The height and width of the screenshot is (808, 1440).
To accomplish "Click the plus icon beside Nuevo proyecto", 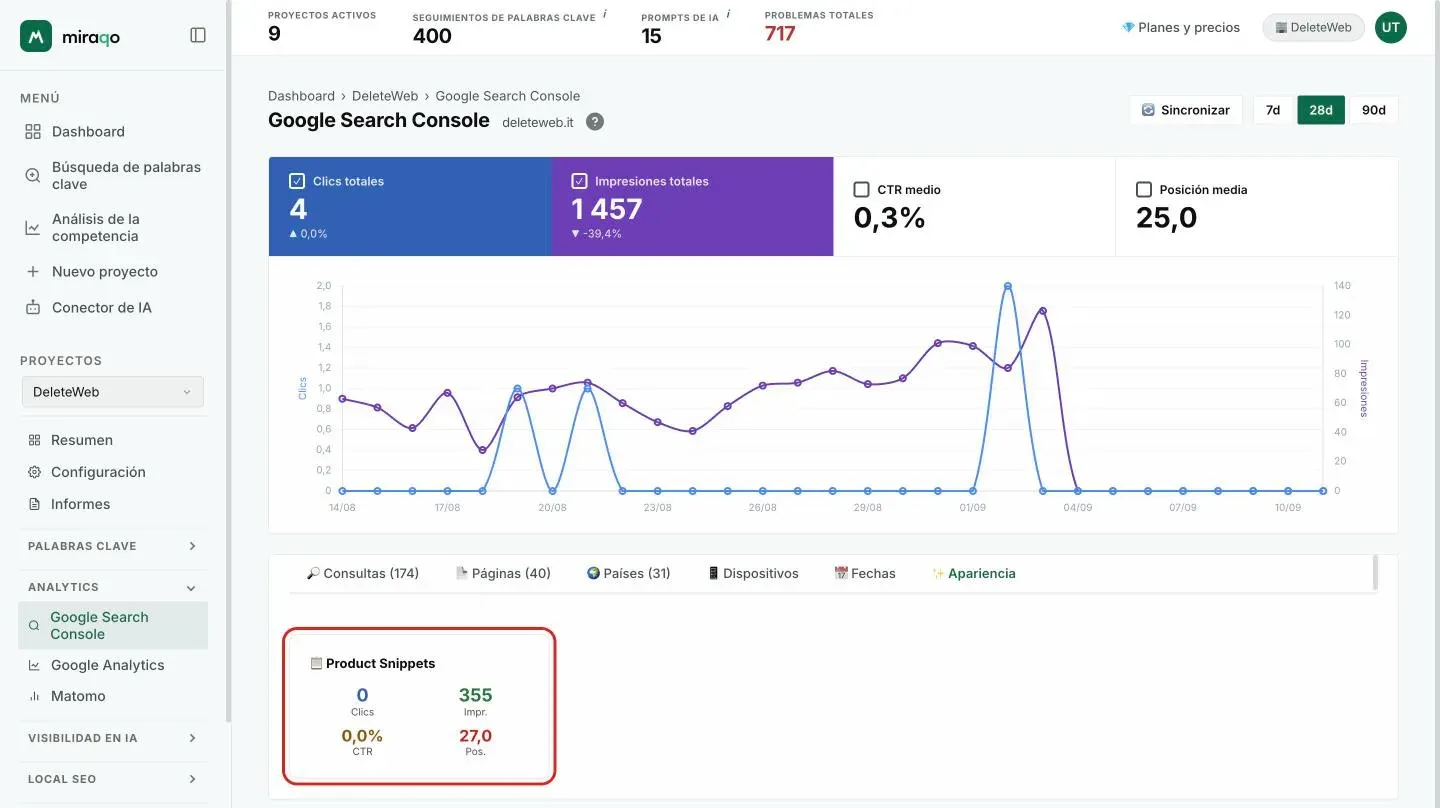I will pos(33,271).
